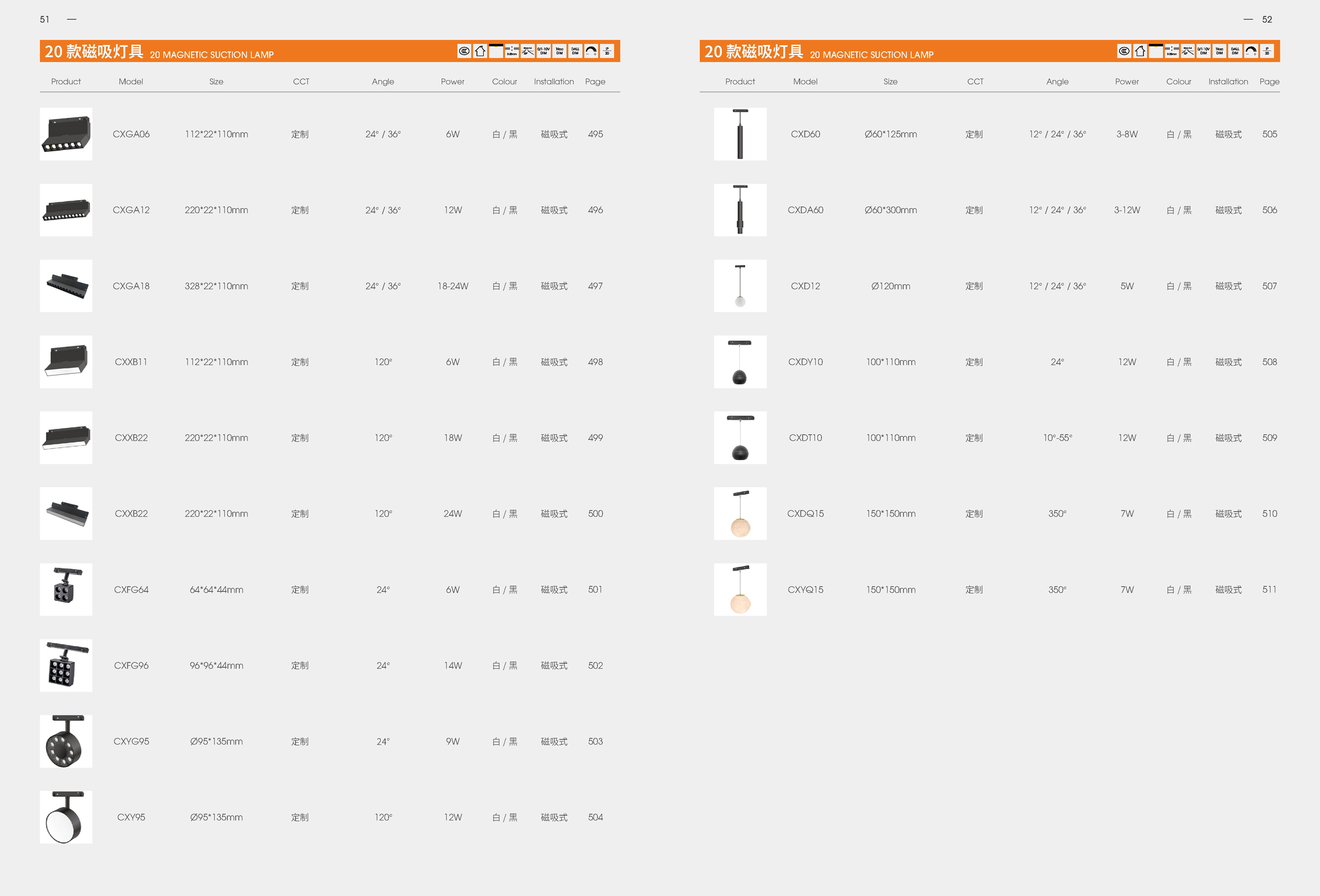This screenshot has width=1320, height=896.
Task: Click the DALI DIM icon on page 52
Action: 1236,51
